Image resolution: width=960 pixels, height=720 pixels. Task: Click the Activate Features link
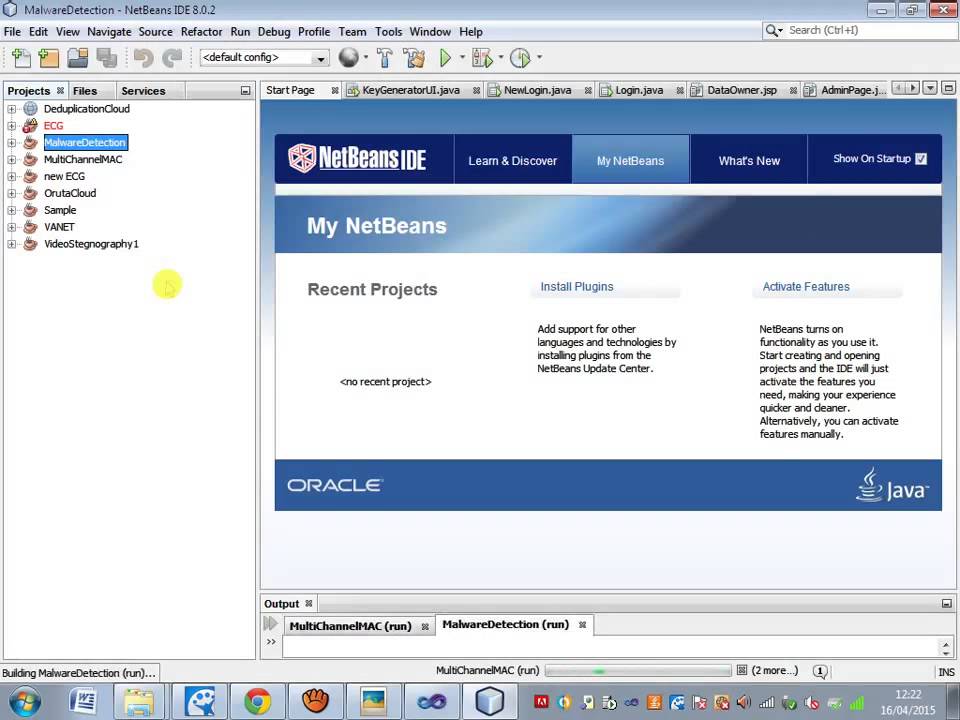tap(806, 287)
